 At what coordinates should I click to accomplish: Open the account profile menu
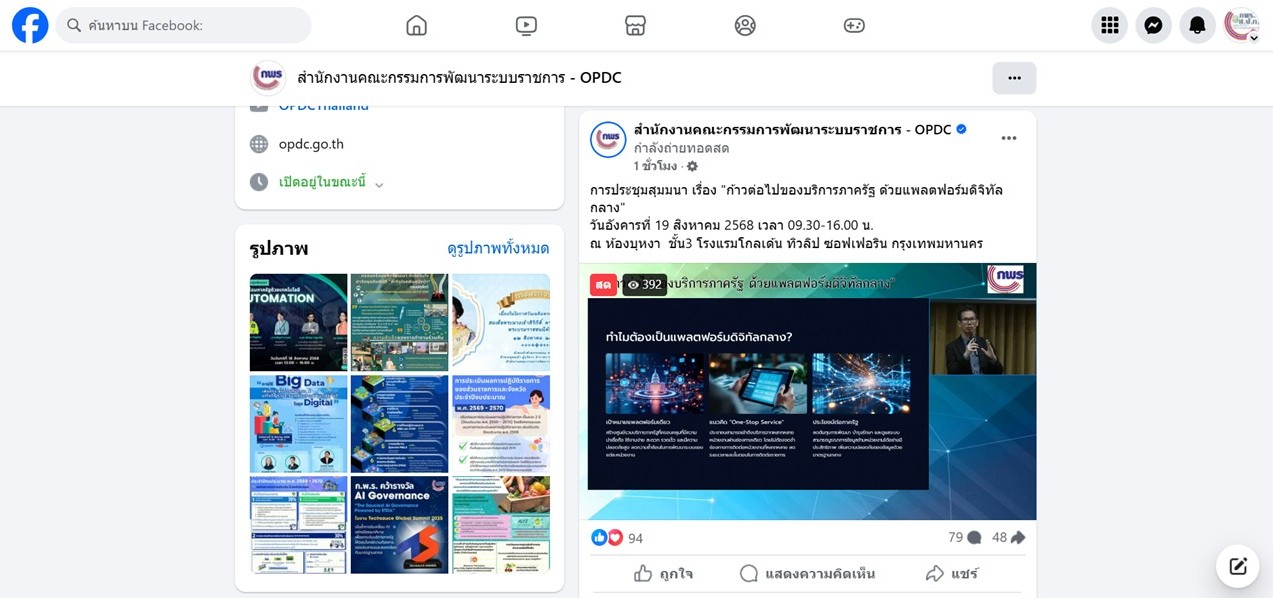(x=1242, y=25)
